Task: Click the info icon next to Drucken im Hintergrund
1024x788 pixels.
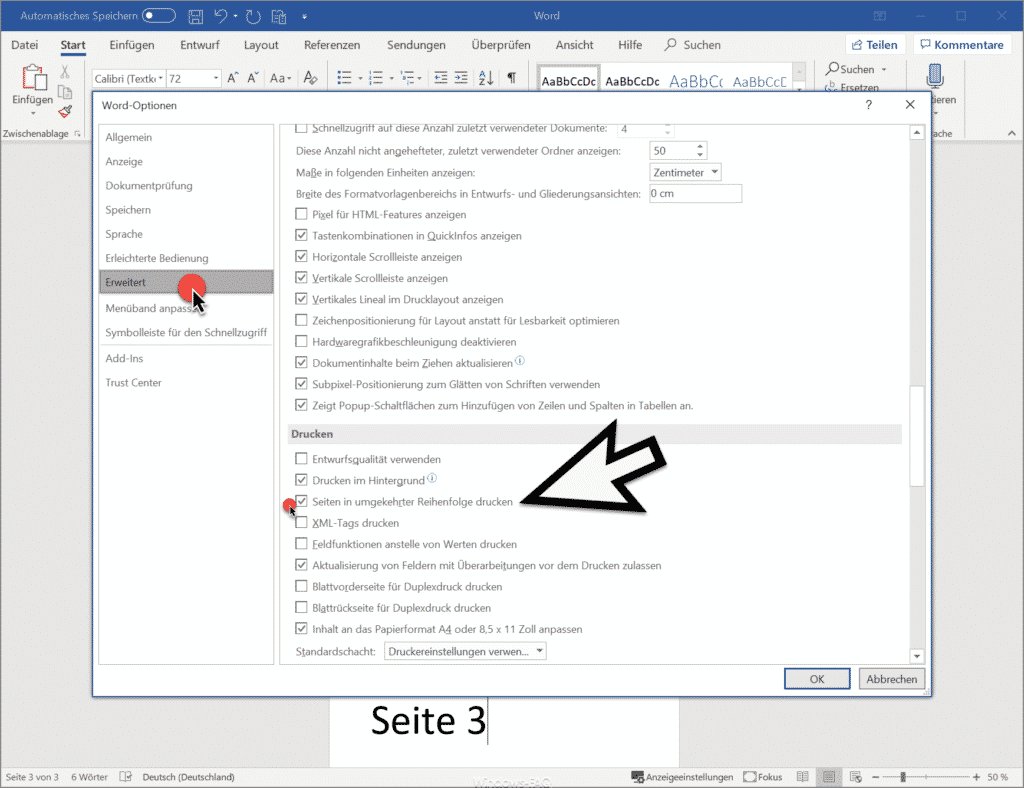Action: (x=432, y=479)
